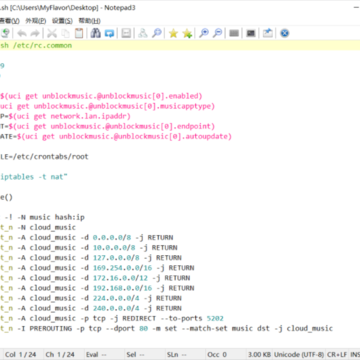Screen dimensions: 360x360
Task: Click the tree structure toolbar icon
Action: [x=143, y=33]
